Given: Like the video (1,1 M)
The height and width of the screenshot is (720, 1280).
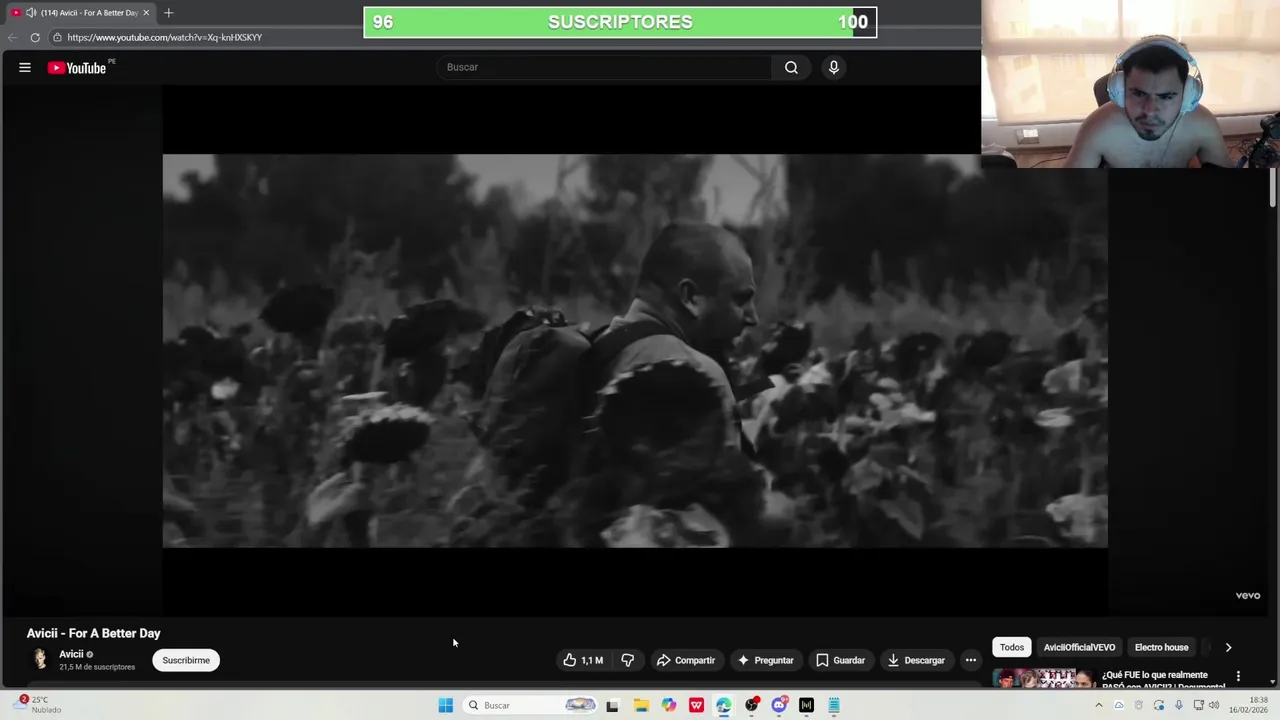Looking at the screenshot, I should coord(583,660).
